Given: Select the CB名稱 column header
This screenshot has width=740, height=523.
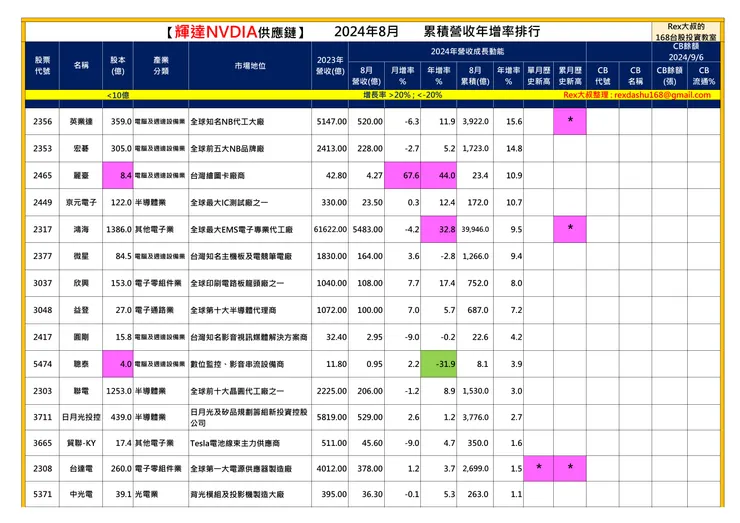Looking at the screenshot, I should [635, 76].
